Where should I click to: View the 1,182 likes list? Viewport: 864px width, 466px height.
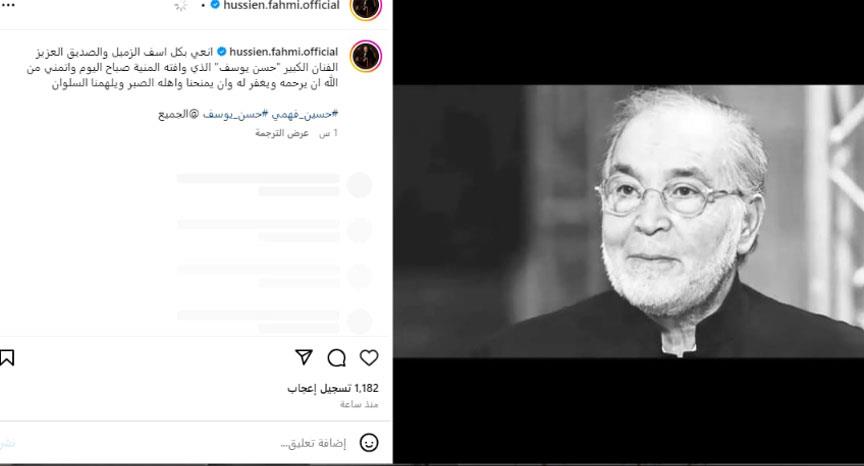[333, 388]
